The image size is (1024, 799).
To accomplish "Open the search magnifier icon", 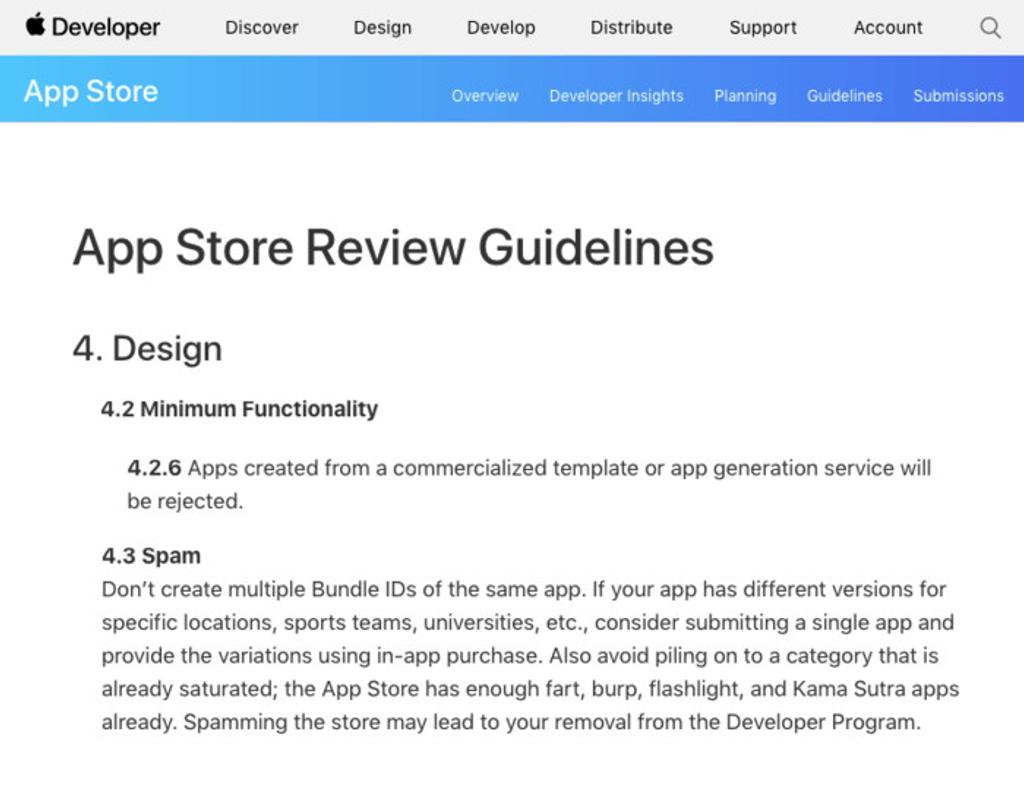I will point(990,27).
